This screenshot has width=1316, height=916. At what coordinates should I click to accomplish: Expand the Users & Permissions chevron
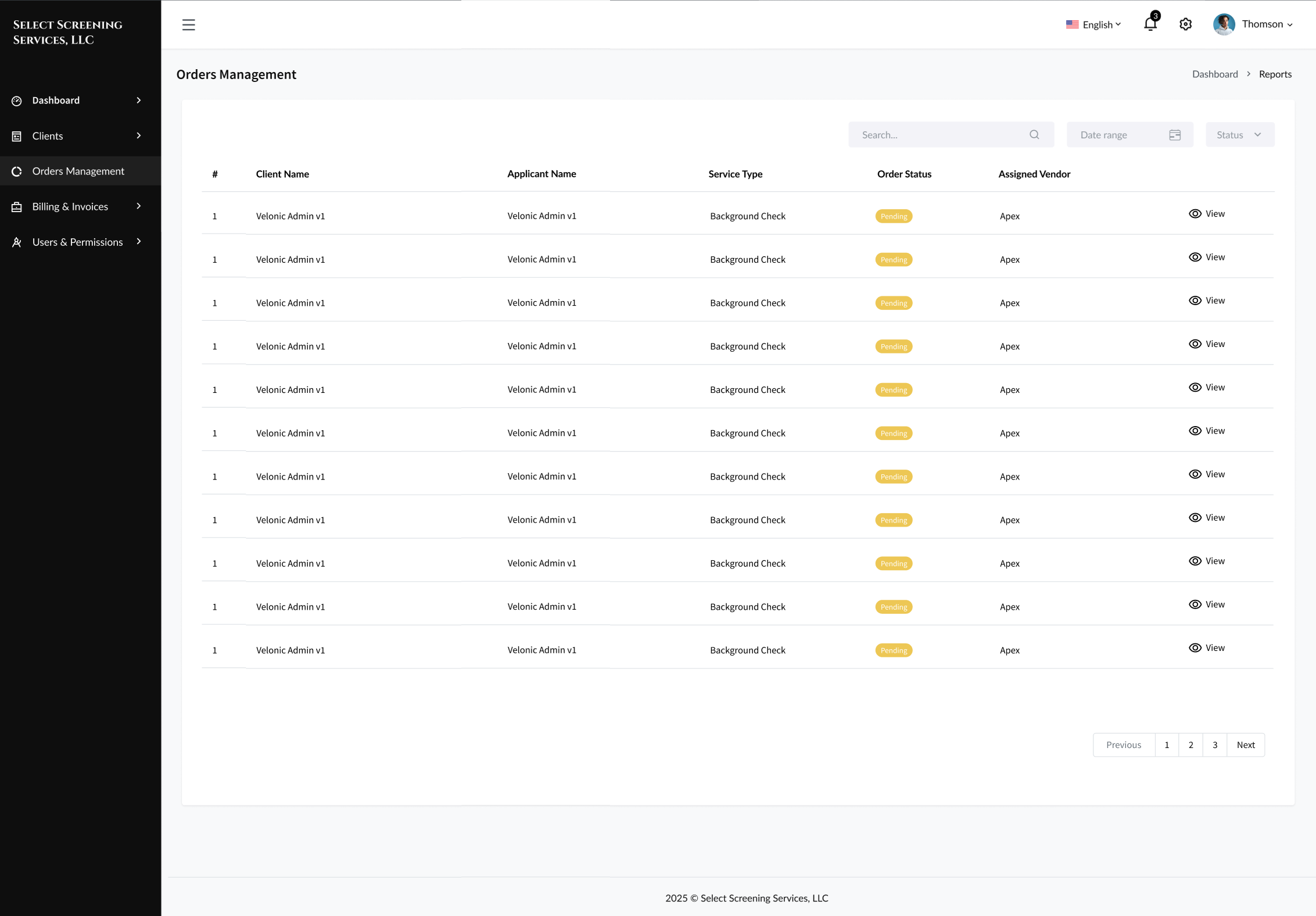pyautogui.click(x=139, y=241)
